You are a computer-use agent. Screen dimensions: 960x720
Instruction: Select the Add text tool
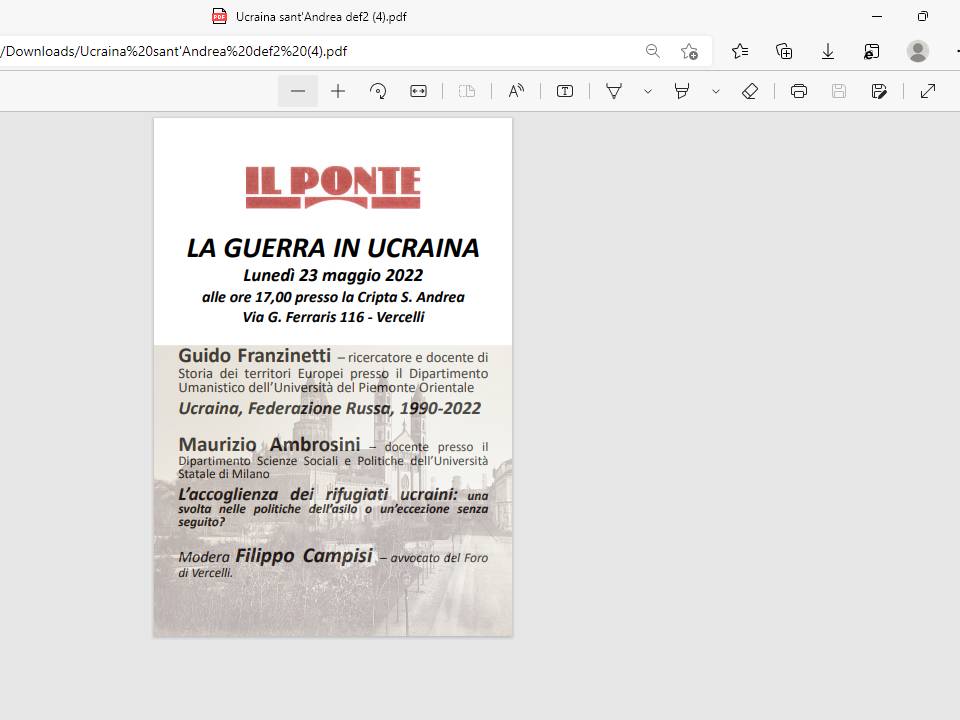coord(565,91)
